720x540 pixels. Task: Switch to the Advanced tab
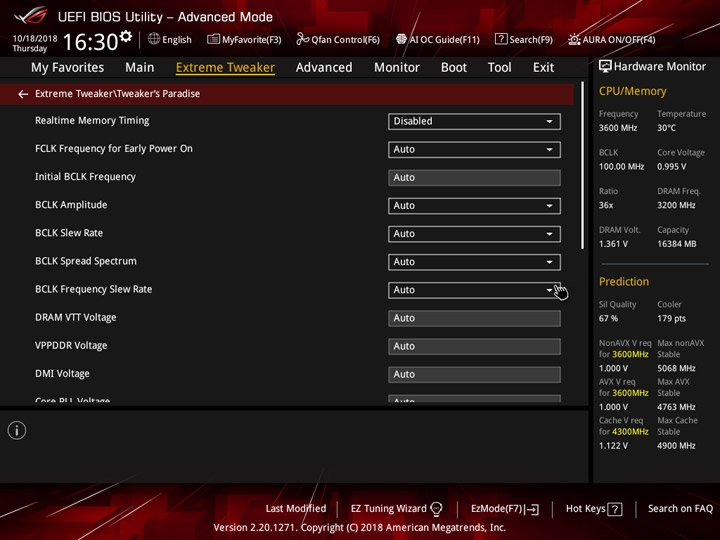[324, 68]
